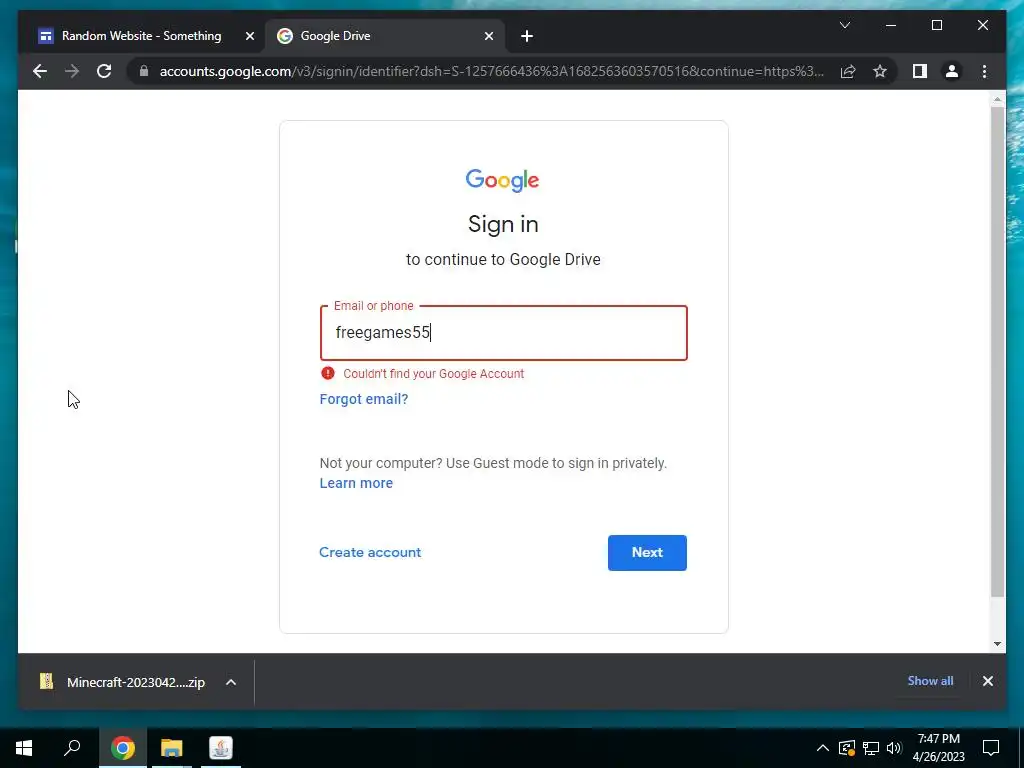1024x768 pixels.
Task: Bookmark this page with the star icon
Action: pos(880,71)
